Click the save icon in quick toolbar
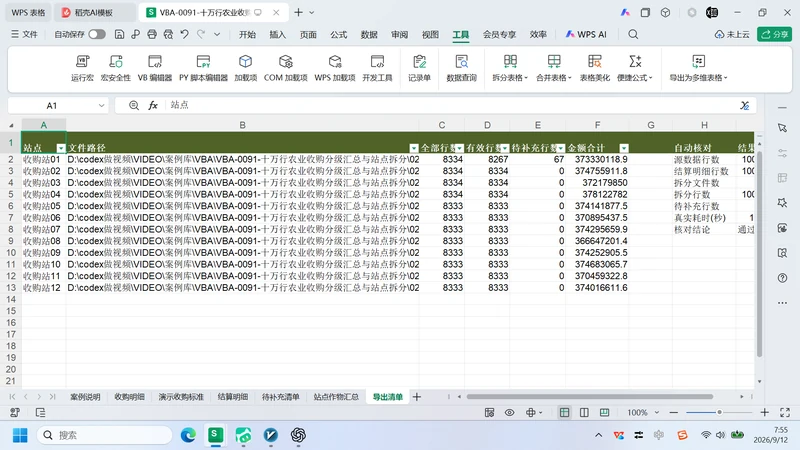The image size is (800, 450). 119,34
